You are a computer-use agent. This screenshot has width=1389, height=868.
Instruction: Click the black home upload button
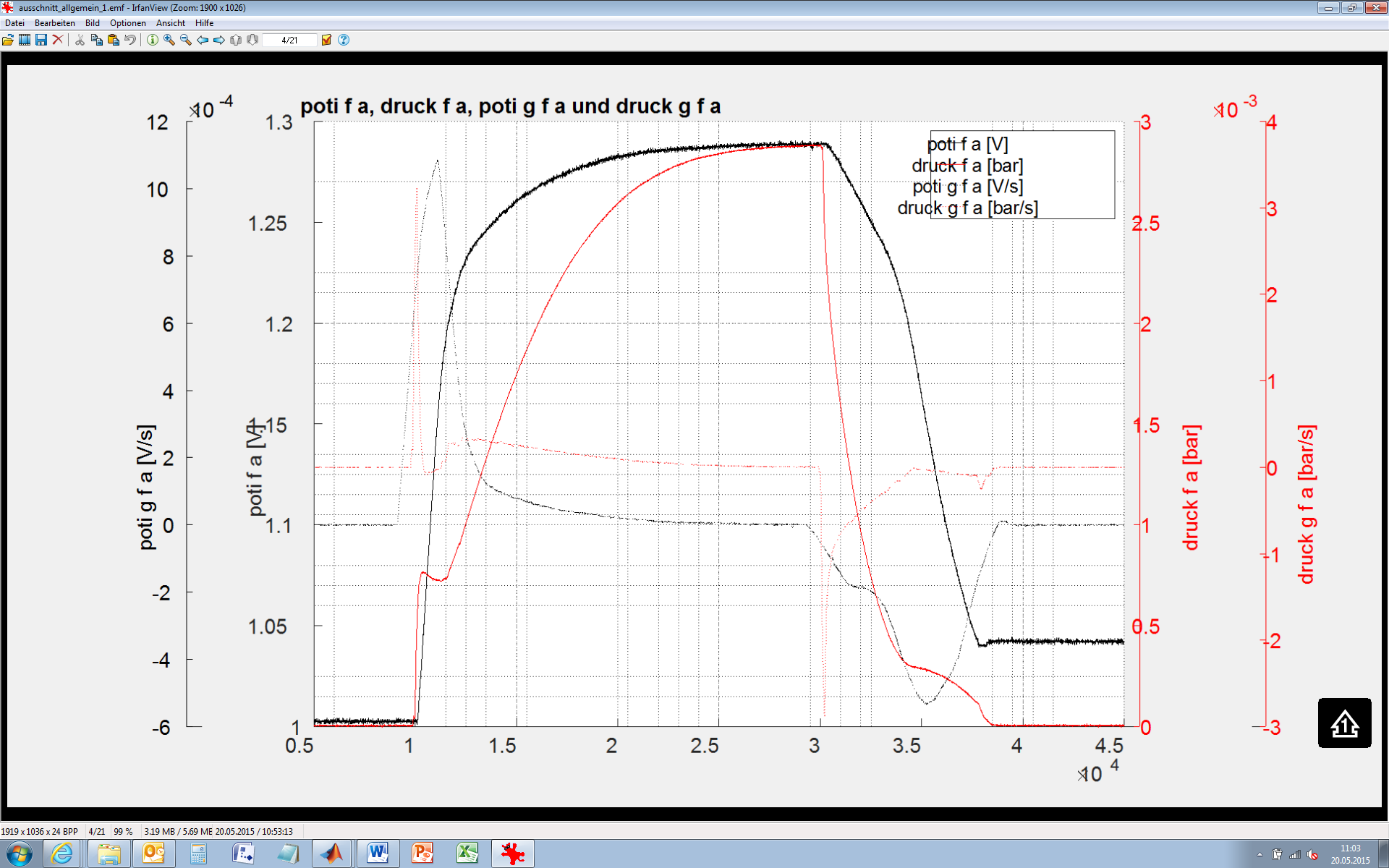coord(1344,723)
